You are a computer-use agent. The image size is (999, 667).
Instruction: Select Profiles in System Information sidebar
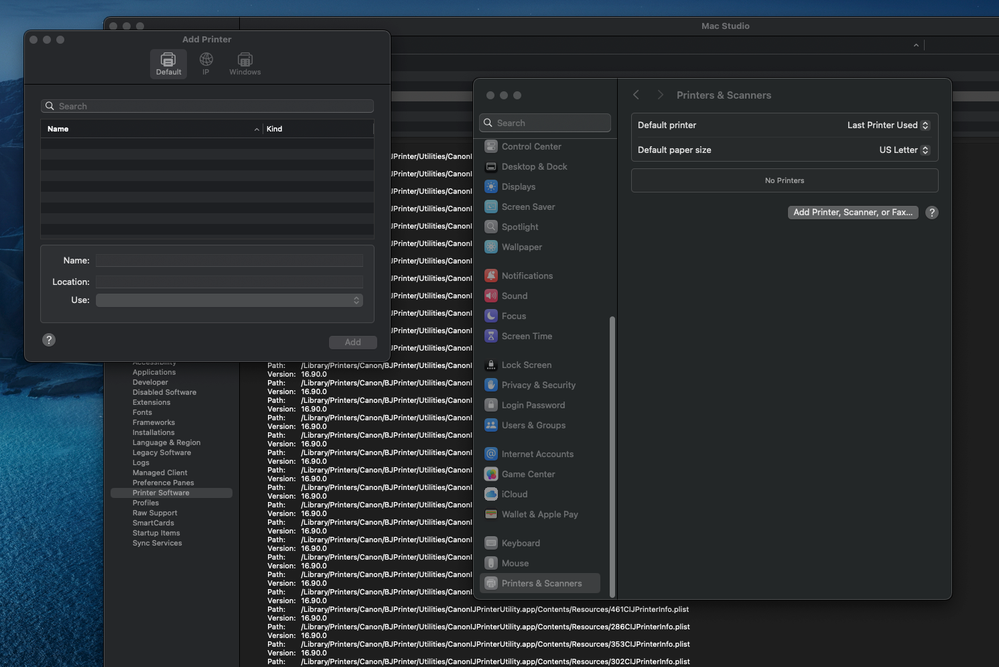pyautogui.click(x=146, y=503)
